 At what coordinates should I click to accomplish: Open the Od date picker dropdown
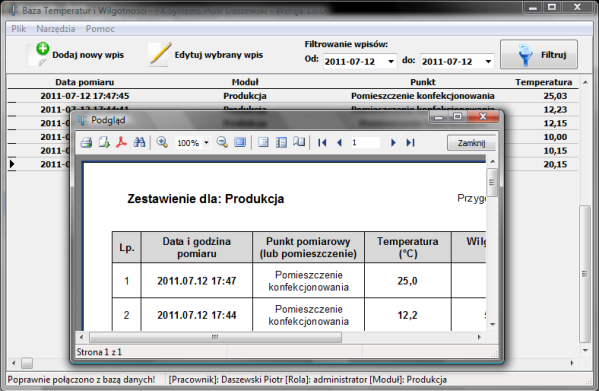[x=391, y=61]
